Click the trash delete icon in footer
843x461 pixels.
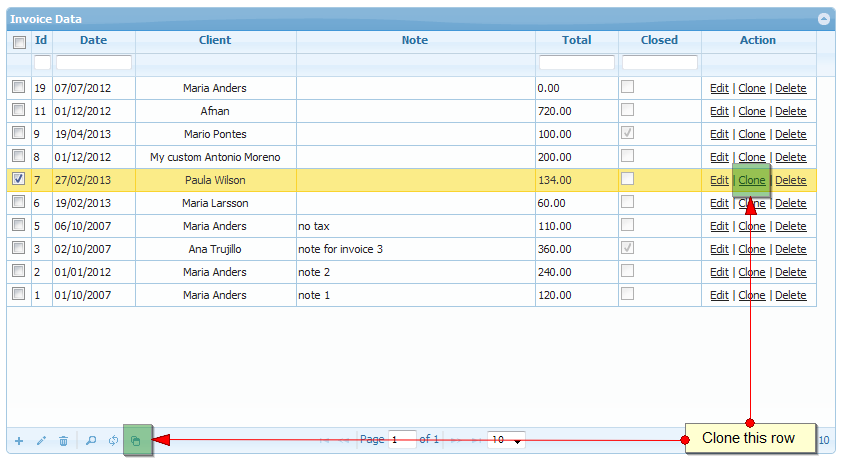[x=63, y=440]
